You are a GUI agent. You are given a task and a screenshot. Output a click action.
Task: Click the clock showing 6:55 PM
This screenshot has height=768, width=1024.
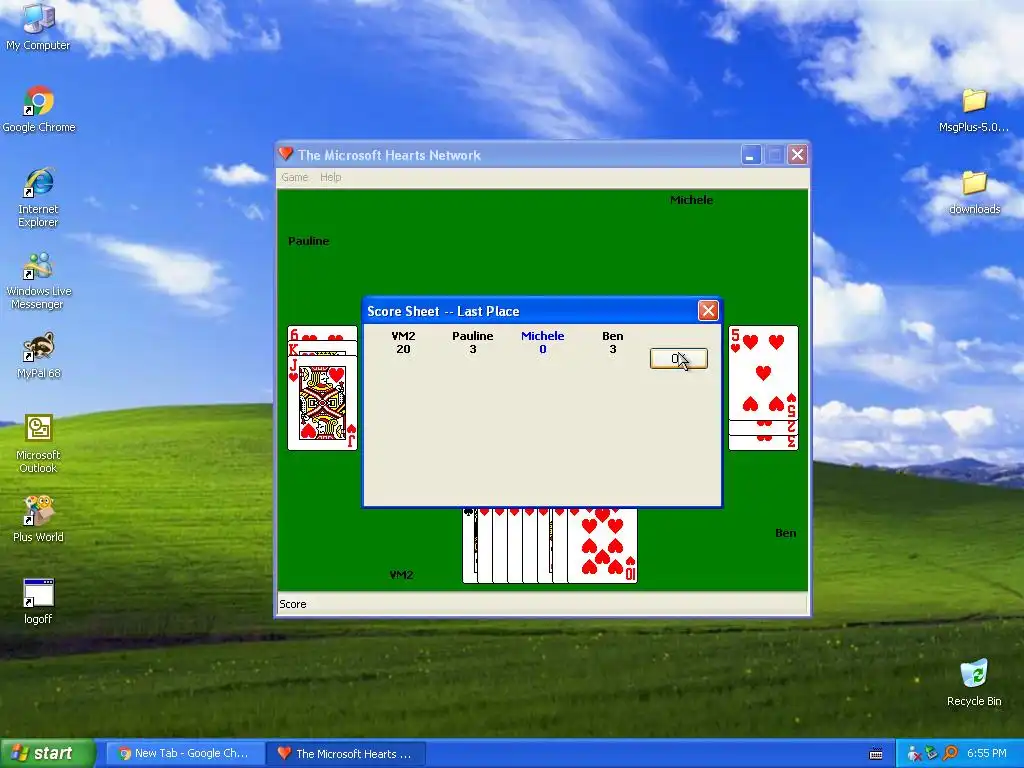pyautogui.click(x=987, y=754)
